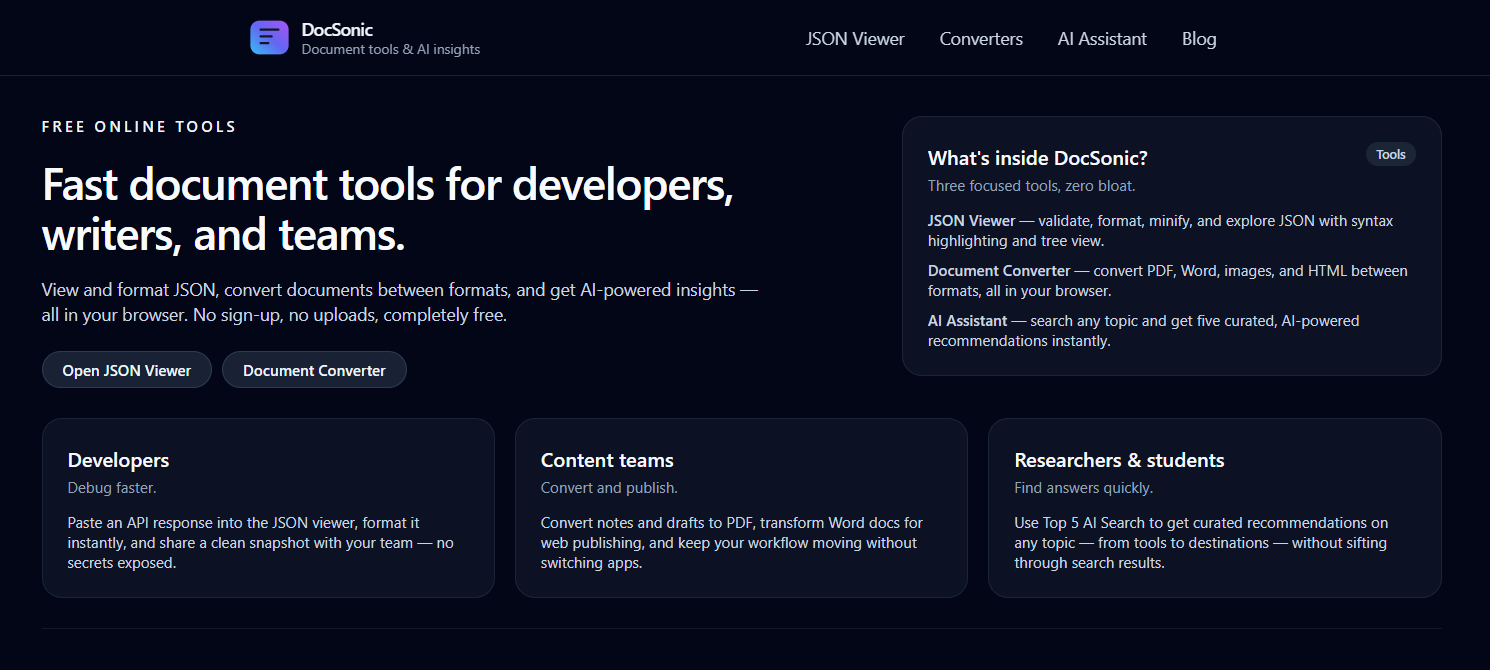Screen dimensions: 1490x670
Task: Click the main hero headline text
Action: click(388, 210)
